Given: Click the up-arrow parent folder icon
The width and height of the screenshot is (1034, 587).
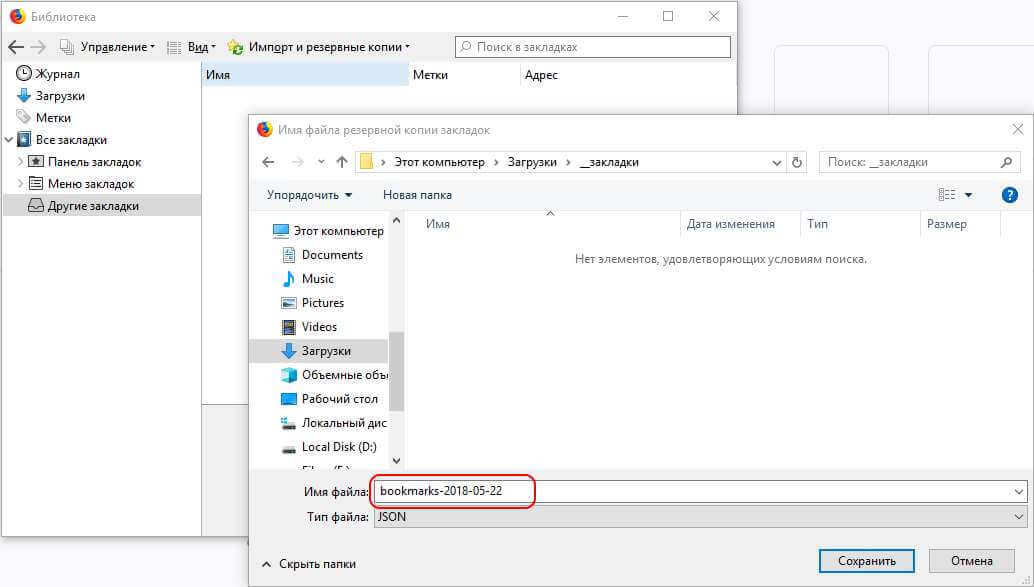Looking at the screenshot, I should (x=342, y=162).
